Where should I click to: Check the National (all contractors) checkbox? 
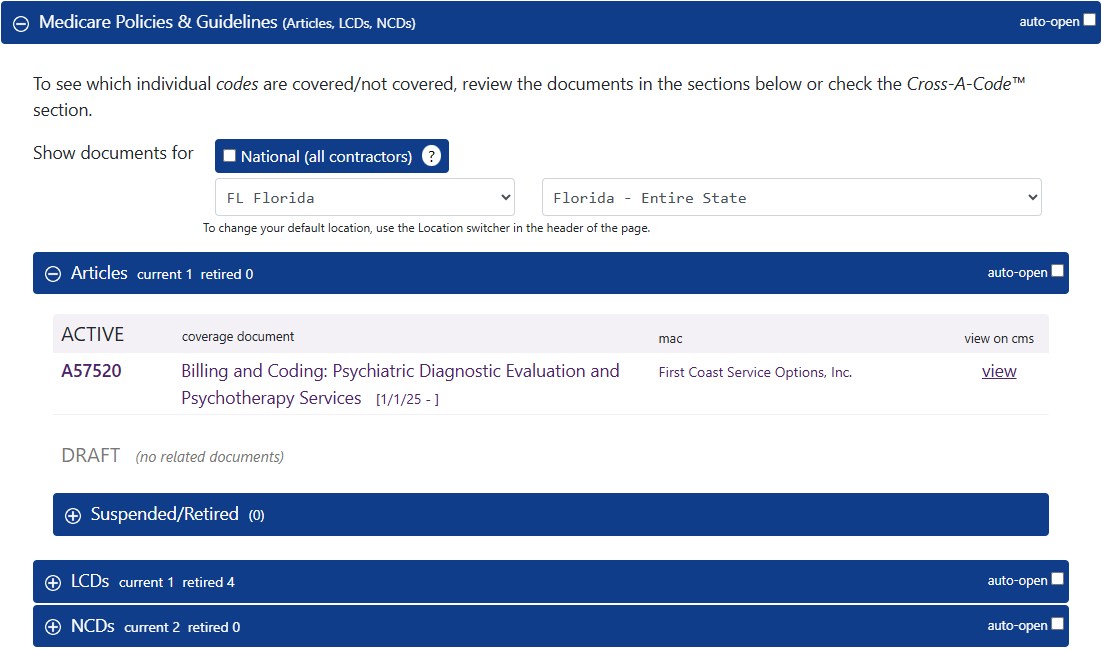tap(229, 155)
